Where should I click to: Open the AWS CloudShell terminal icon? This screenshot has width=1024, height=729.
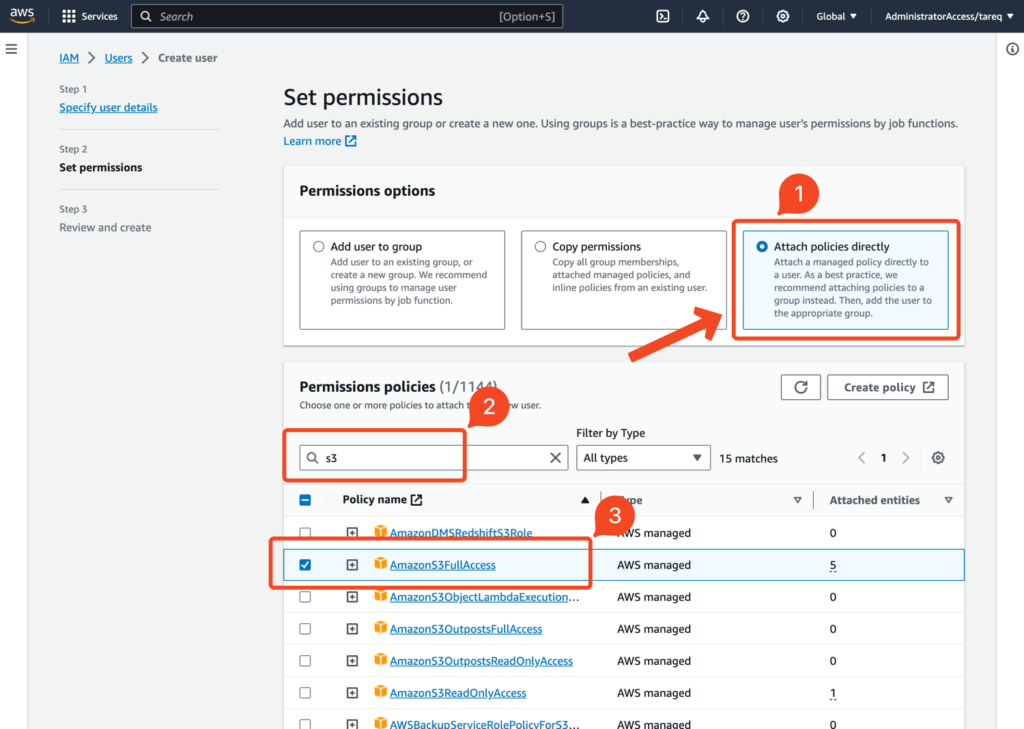click(x=663, y=16)
